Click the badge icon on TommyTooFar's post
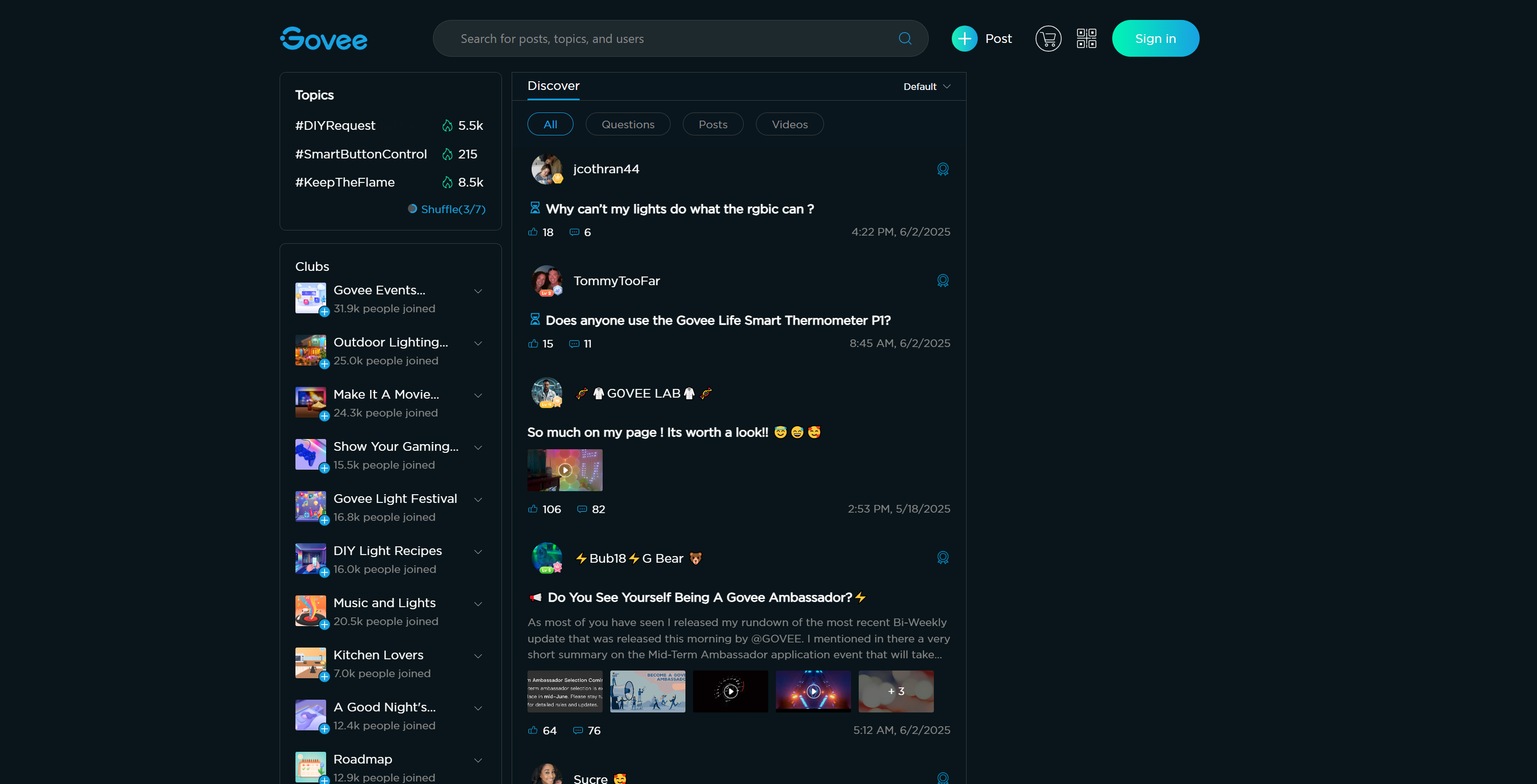The image size is (1537, 784). (x=943, y=281)
